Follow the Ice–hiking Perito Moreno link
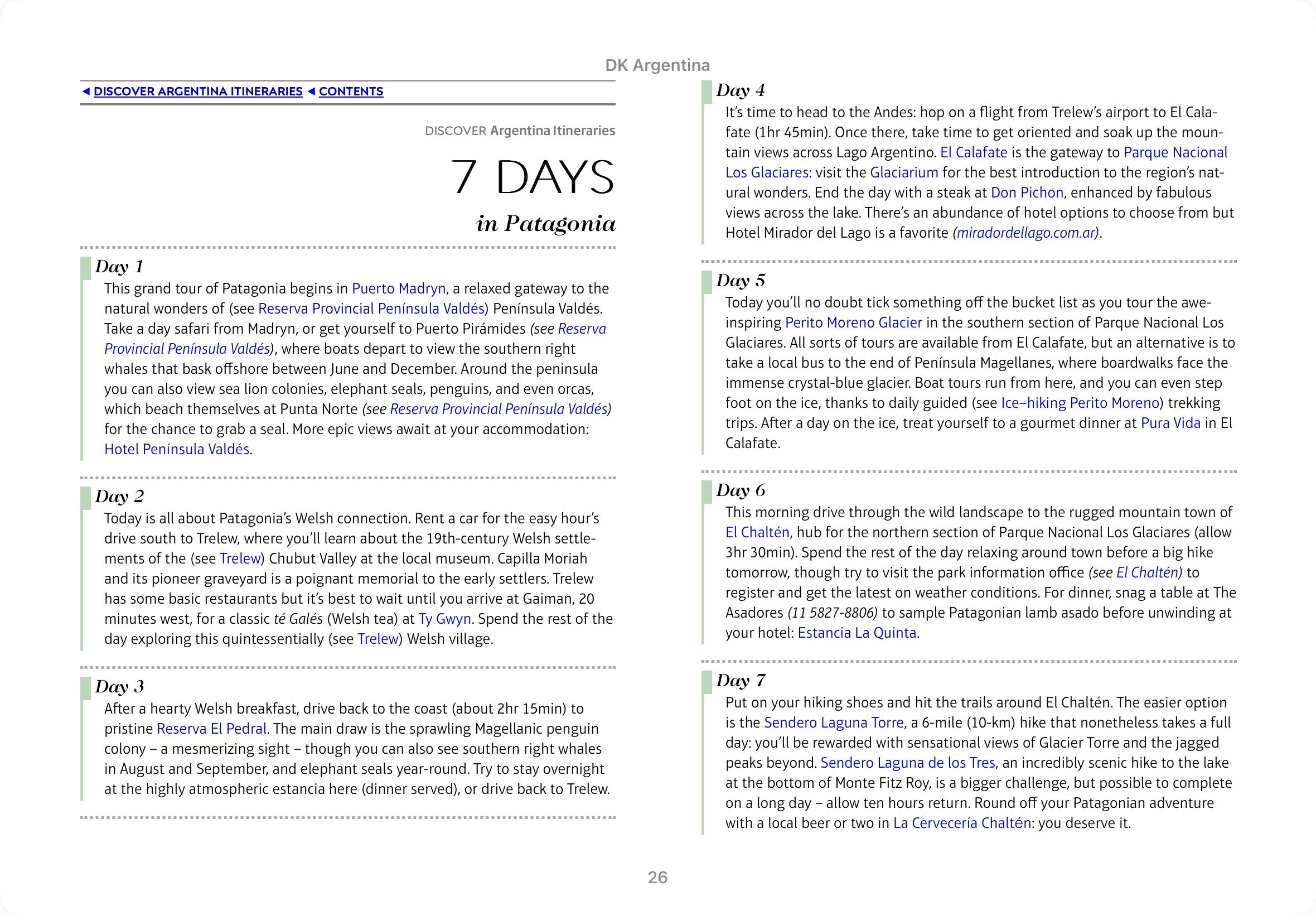 [x=1080, y=403]
